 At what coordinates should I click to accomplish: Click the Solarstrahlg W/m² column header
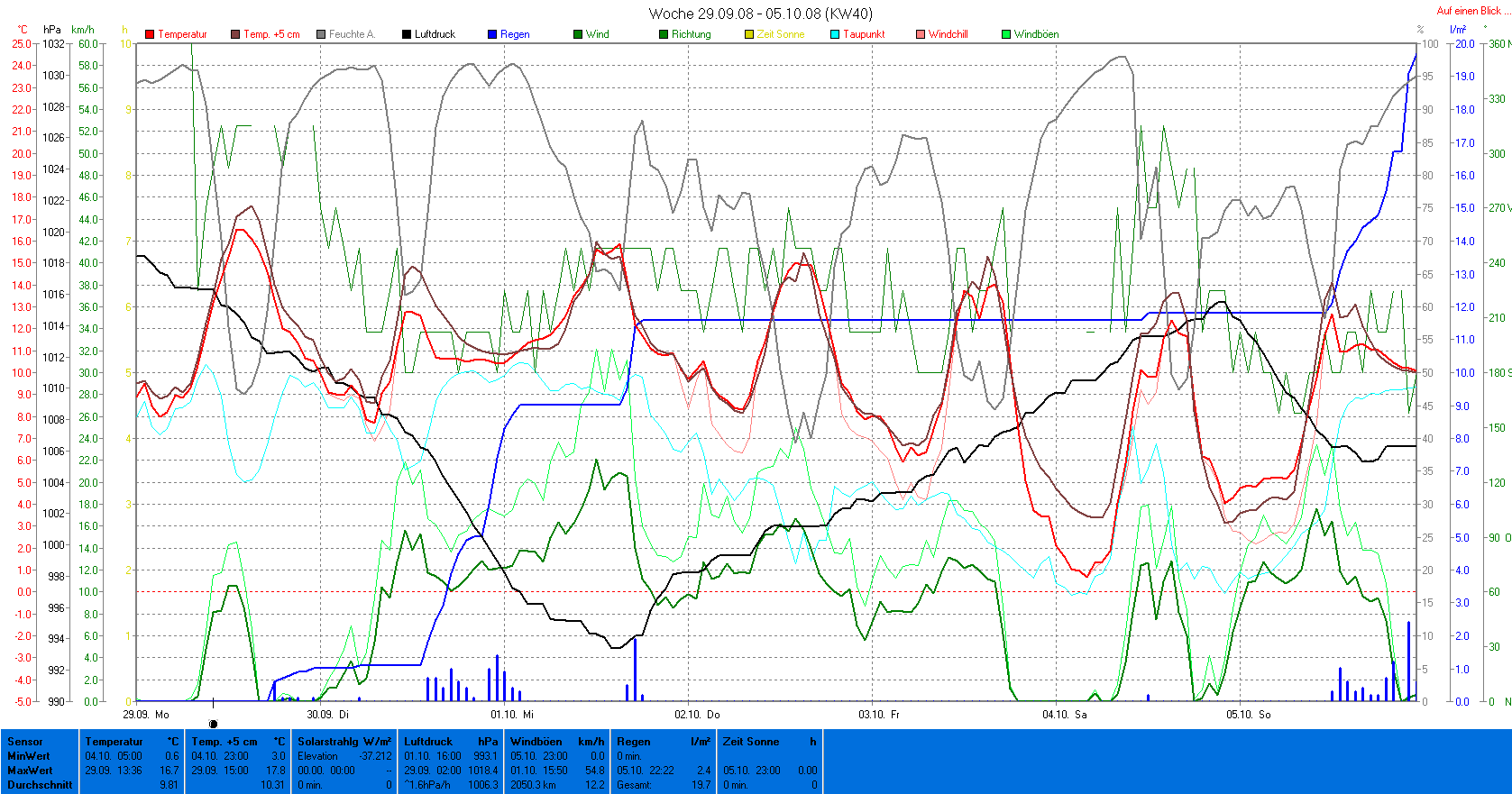[344, 742]
